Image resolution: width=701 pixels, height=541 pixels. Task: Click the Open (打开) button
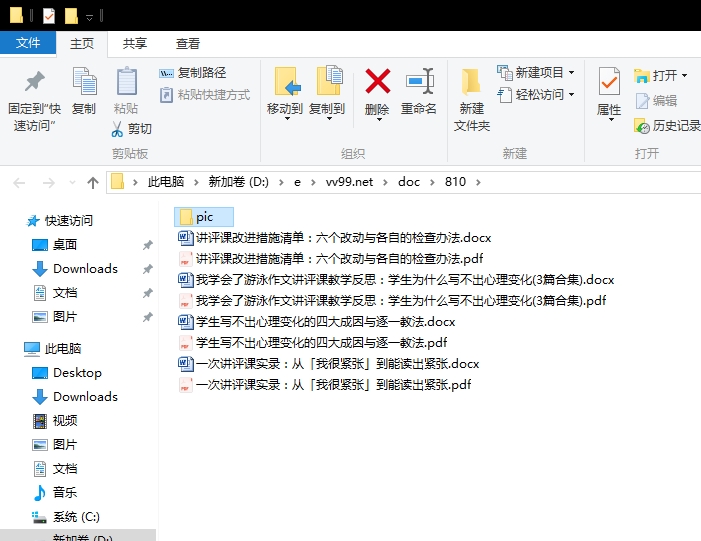[x=660, y=76]
